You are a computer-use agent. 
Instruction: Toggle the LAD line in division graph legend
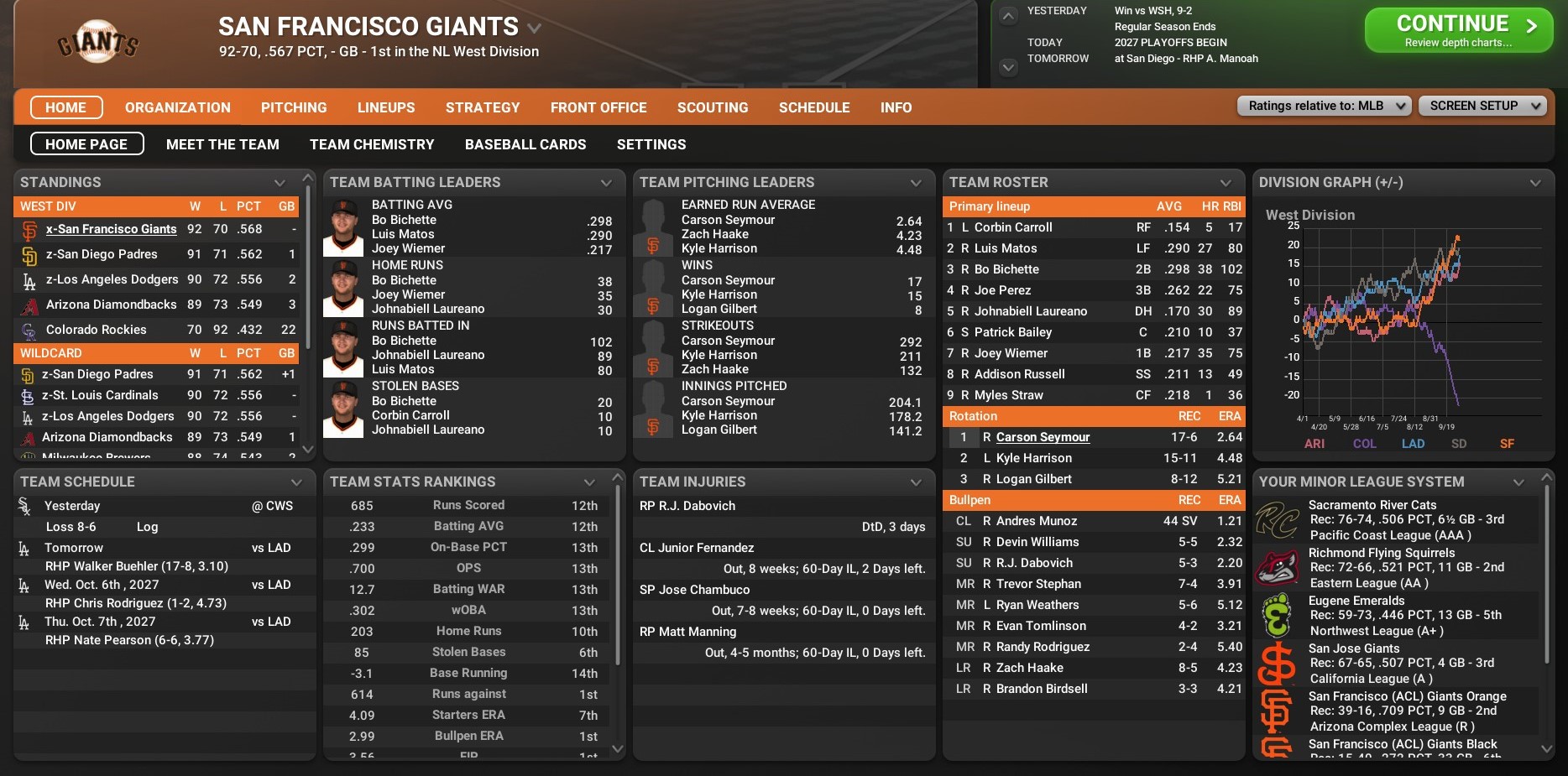click(1413, 444)
